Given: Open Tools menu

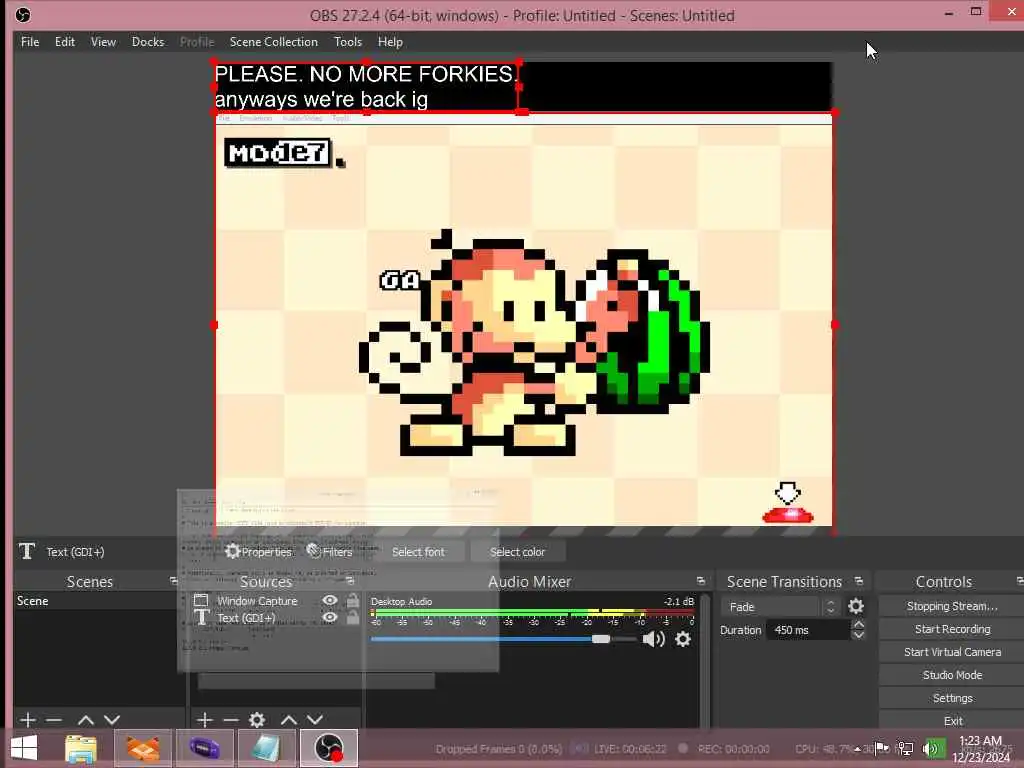Looking at the screenshot, I should tap(348, 42).
